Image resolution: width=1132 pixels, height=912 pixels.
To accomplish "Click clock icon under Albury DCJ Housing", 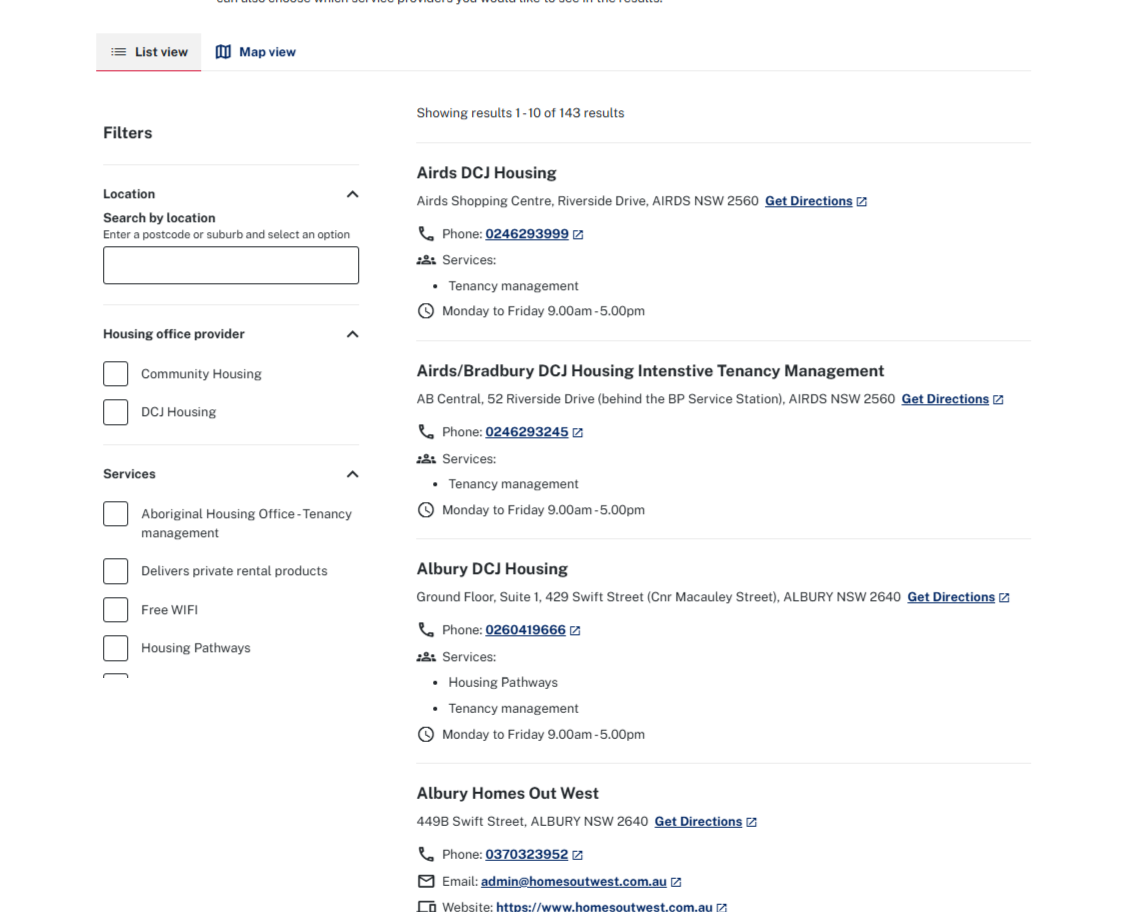I will [x=426, y=734].
